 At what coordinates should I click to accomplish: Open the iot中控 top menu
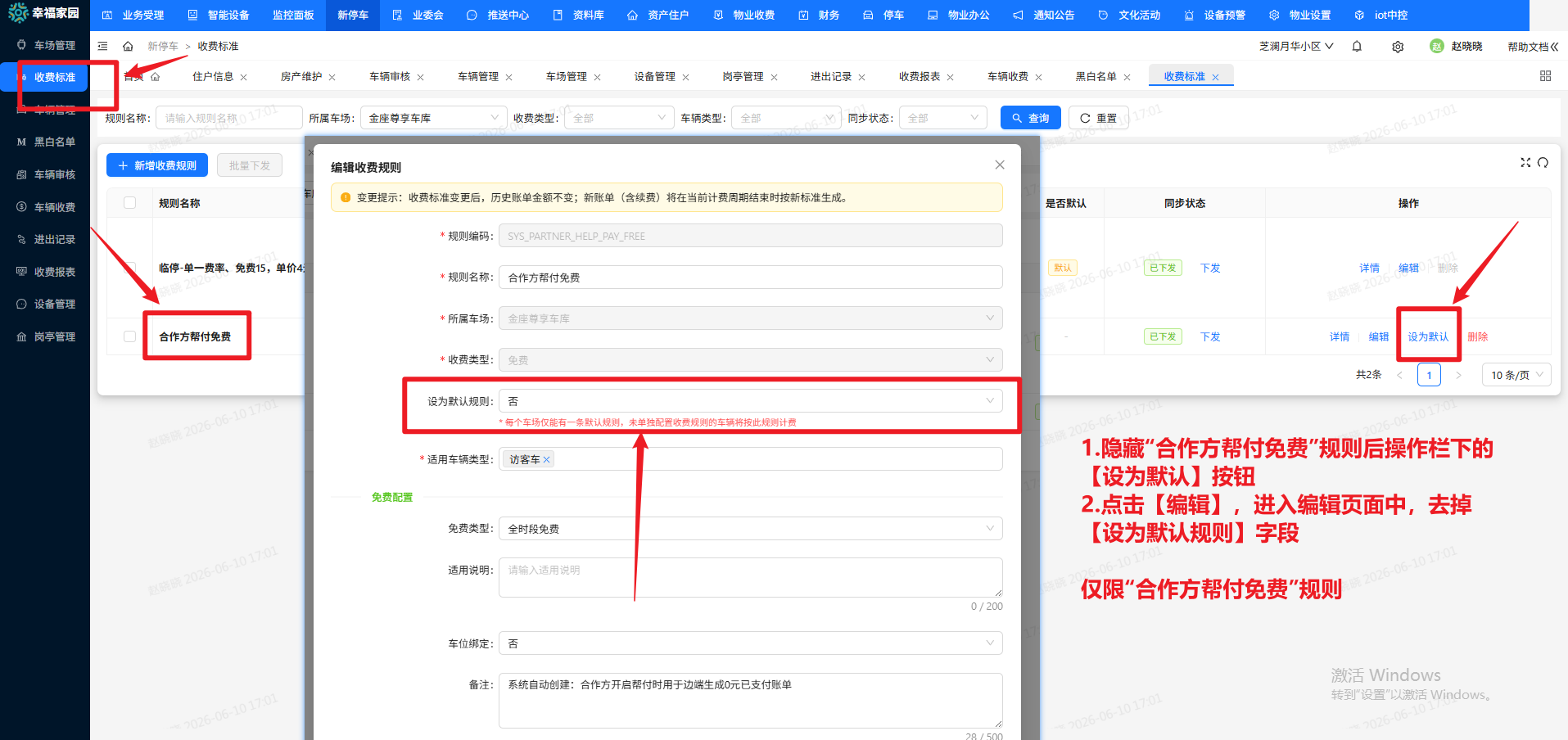pyautogui.click(x=1380, y=15)
